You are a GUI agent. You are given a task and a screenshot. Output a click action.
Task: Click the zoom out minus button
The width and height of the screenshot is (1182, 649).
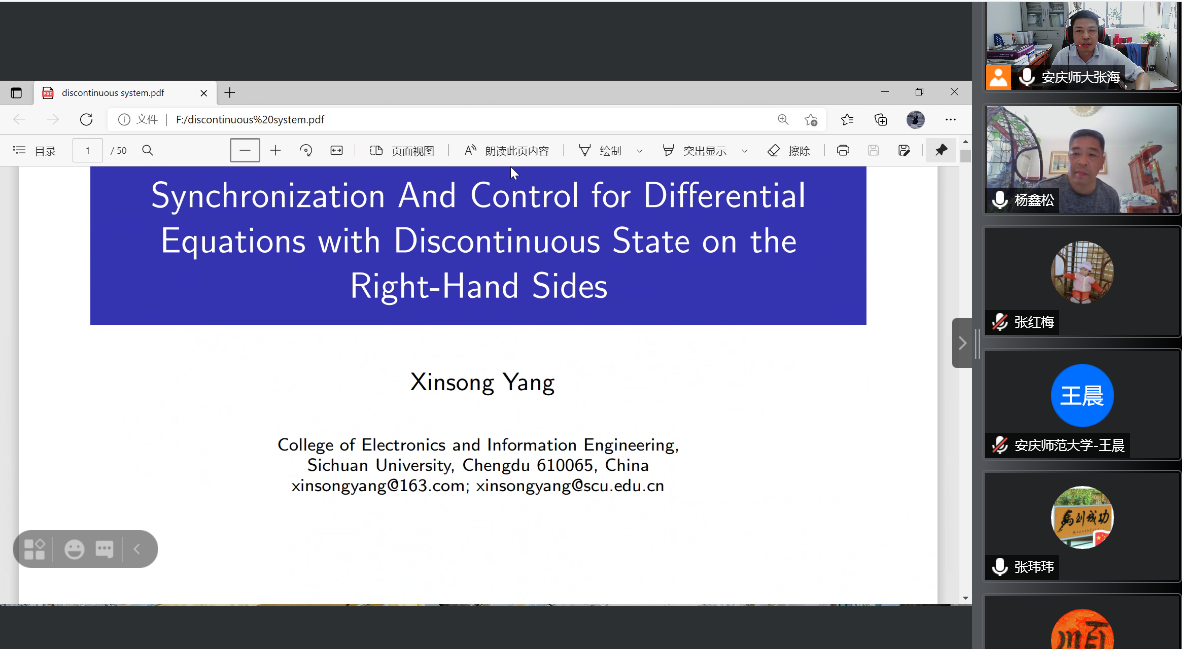coord(245,151)
